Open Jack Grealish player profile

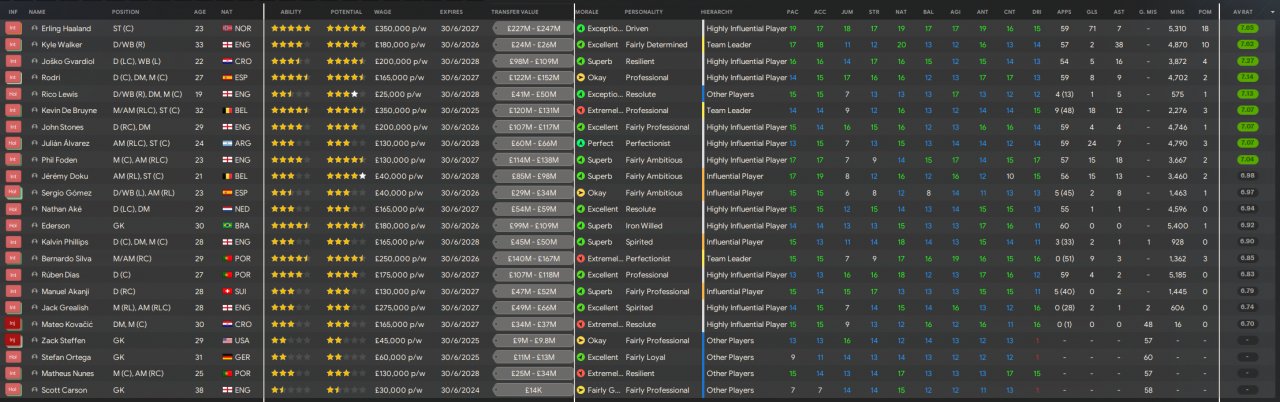[x=65, y=308]
